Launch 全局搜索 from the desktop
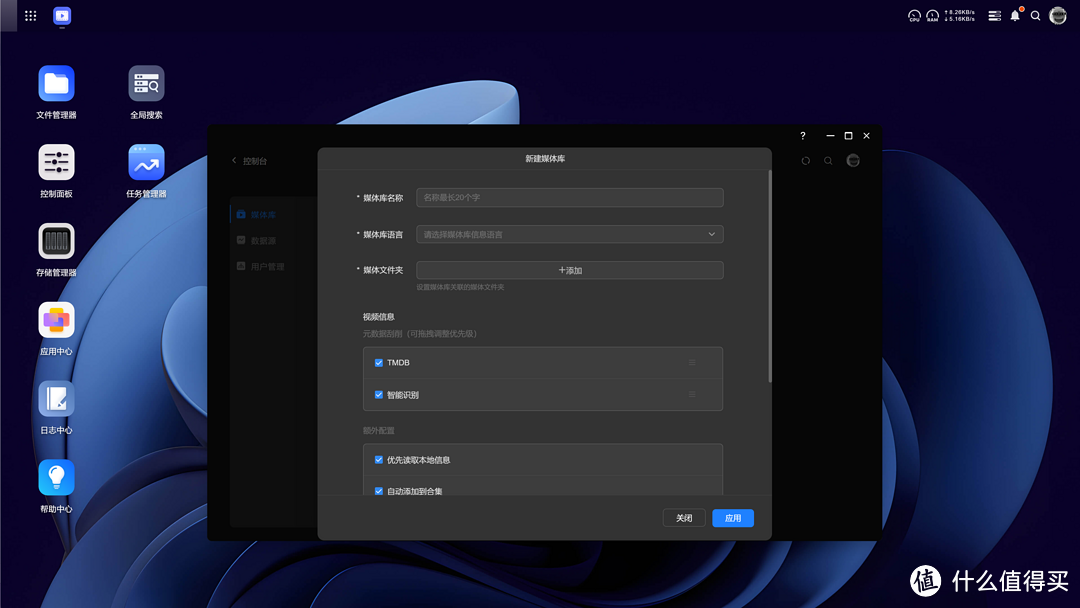 click(x=146, y=84)
